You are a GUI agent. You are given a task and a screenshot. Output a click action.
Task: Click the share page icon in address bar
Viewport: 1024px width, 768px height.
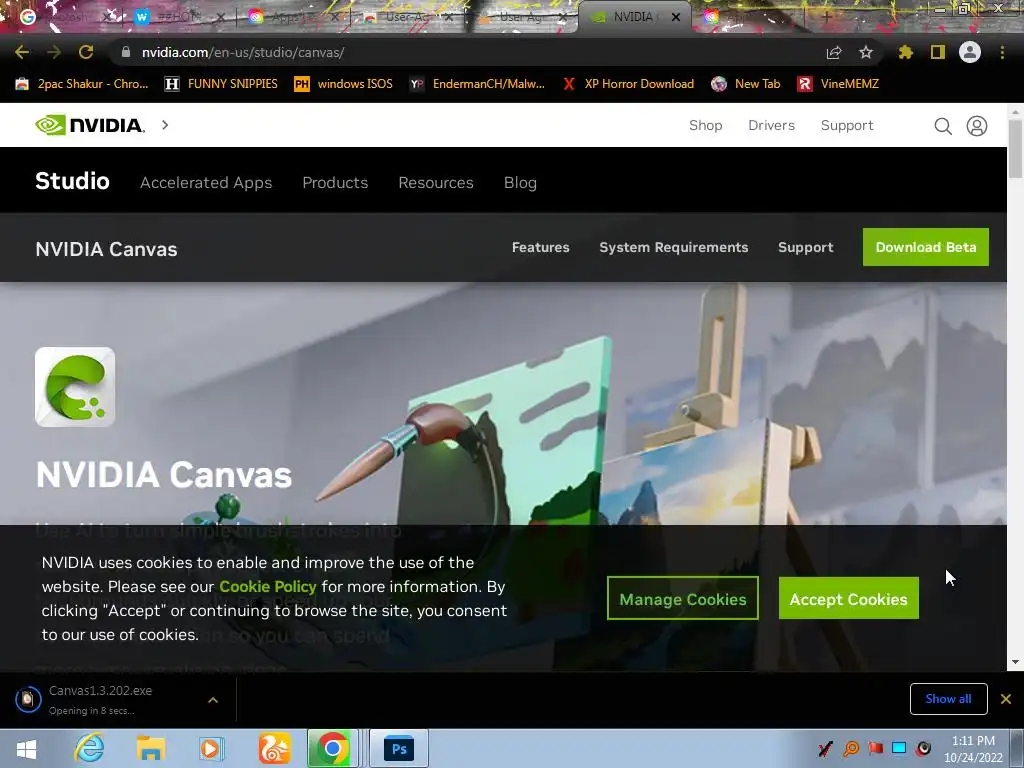pos(834,52)
